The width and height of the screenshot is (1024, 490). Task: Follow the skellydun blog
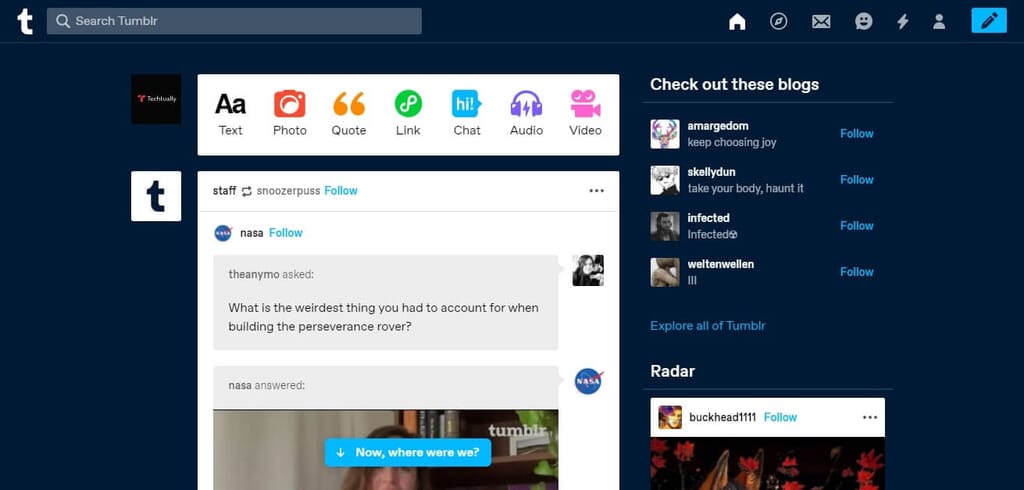click(x=857, y=180)
